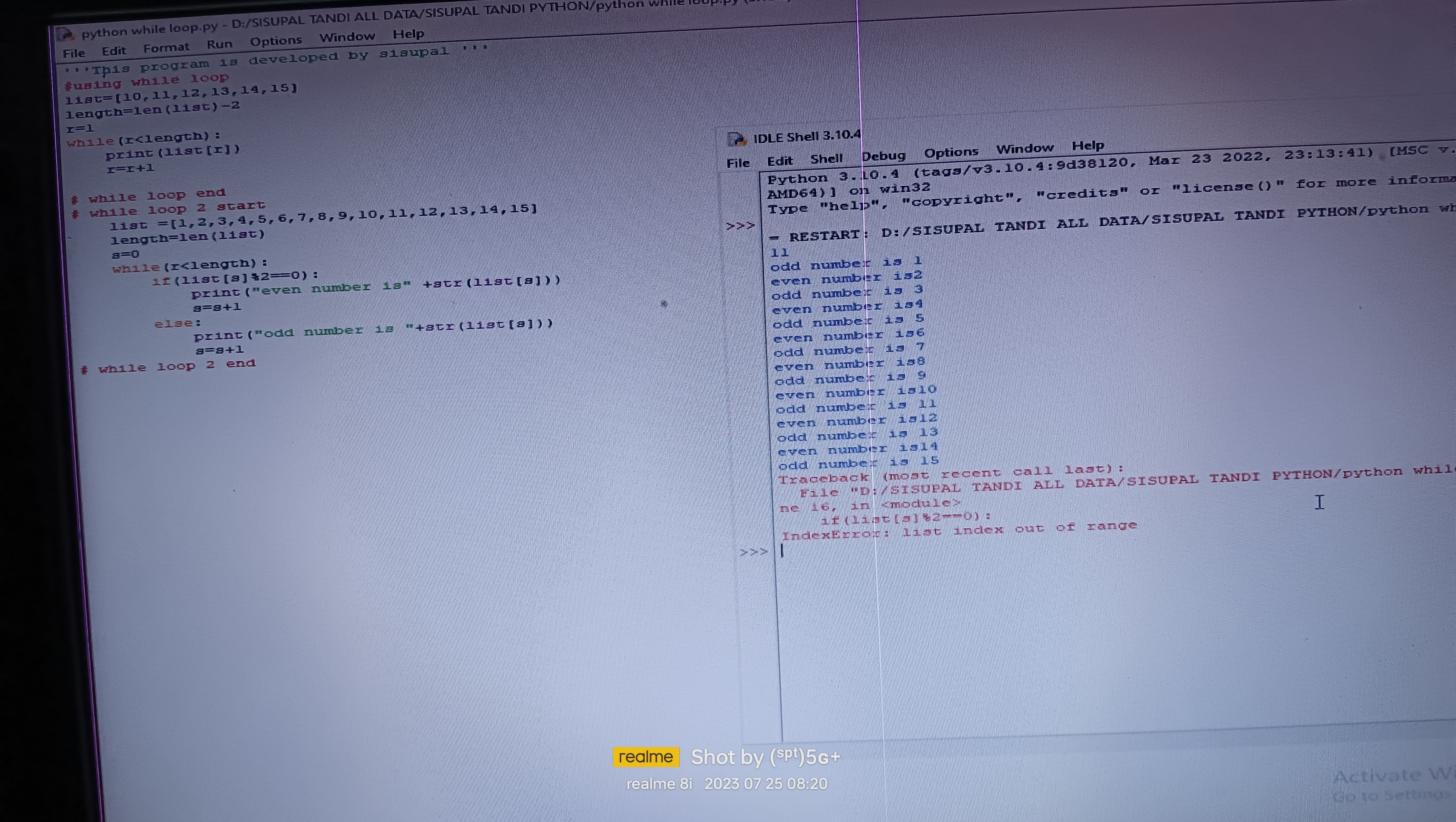
Task: Open the editor Window menu
Action: click(347, 37)
